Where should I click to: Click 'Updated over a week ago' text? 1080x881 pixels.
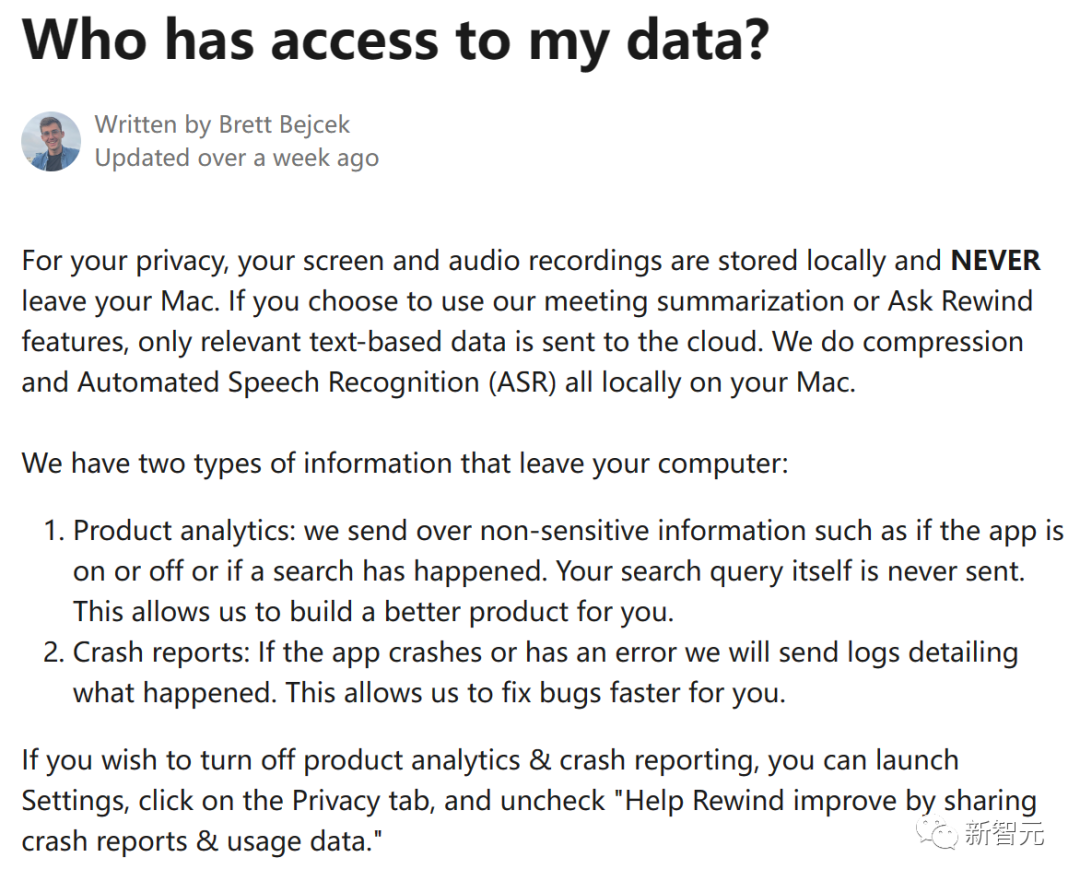pos(237,158)
